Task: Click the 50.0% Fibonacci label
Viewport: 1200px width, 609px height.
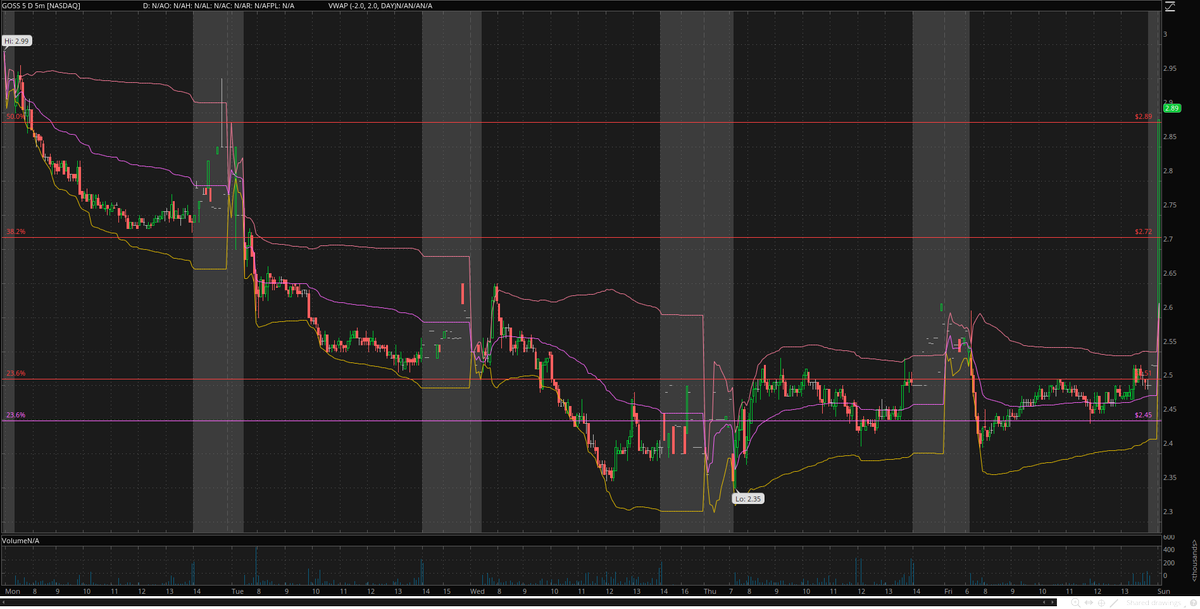Action: coord(15,117)
